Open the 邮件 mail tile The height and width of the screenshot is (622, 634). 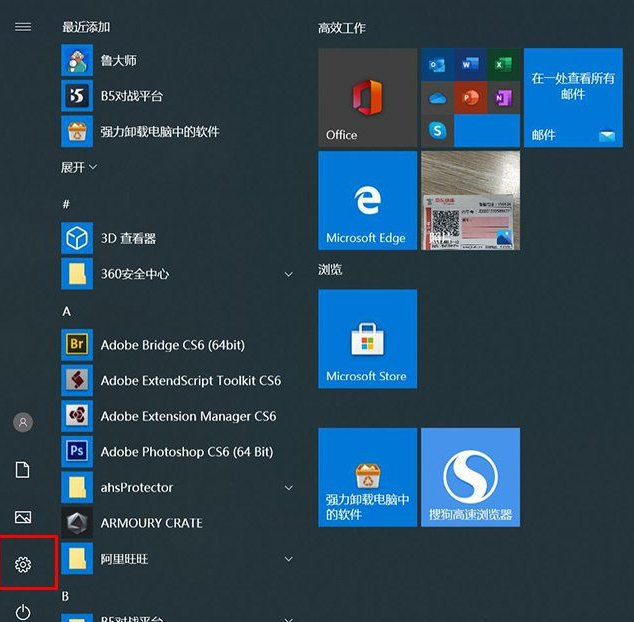pyautogui.click(x=573, y=97)
